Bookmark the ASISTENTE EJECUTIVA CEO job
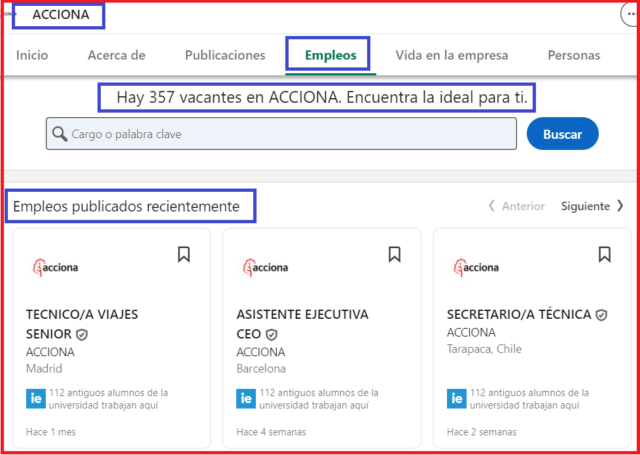The width and height of the screenshot is (640, 455). click(x=394, y=255)
